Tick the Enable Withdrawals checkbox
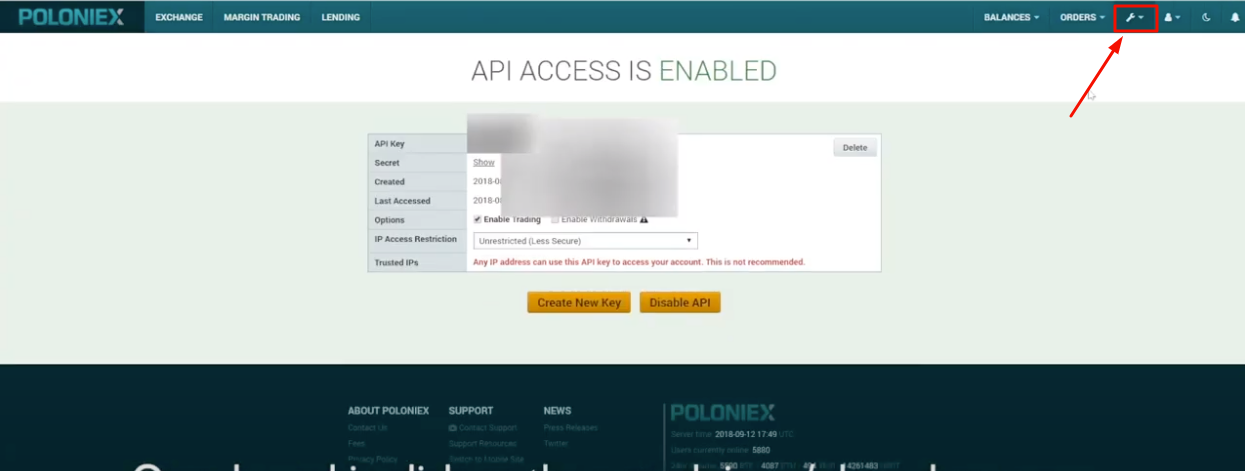This screenshot has width=1245, height=471. point(556,220)
